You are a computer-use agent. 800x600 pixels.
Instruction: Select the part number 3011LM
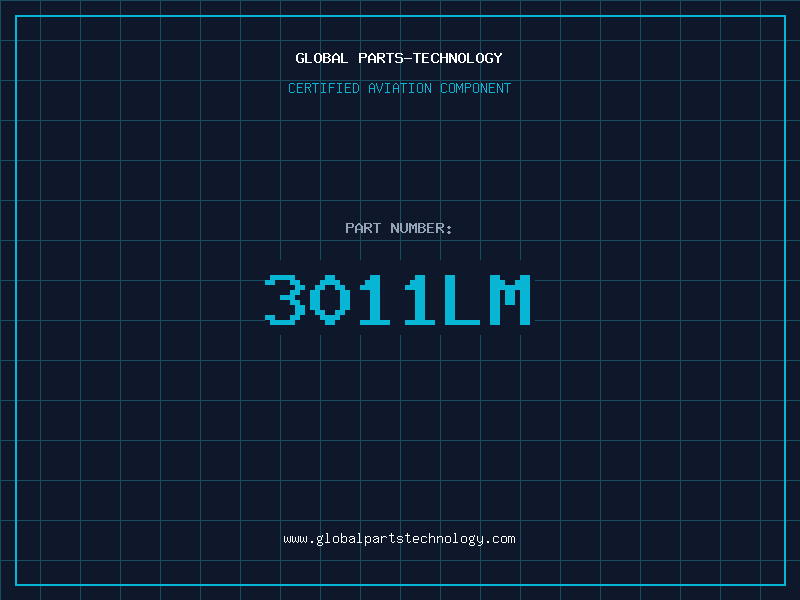398,299
